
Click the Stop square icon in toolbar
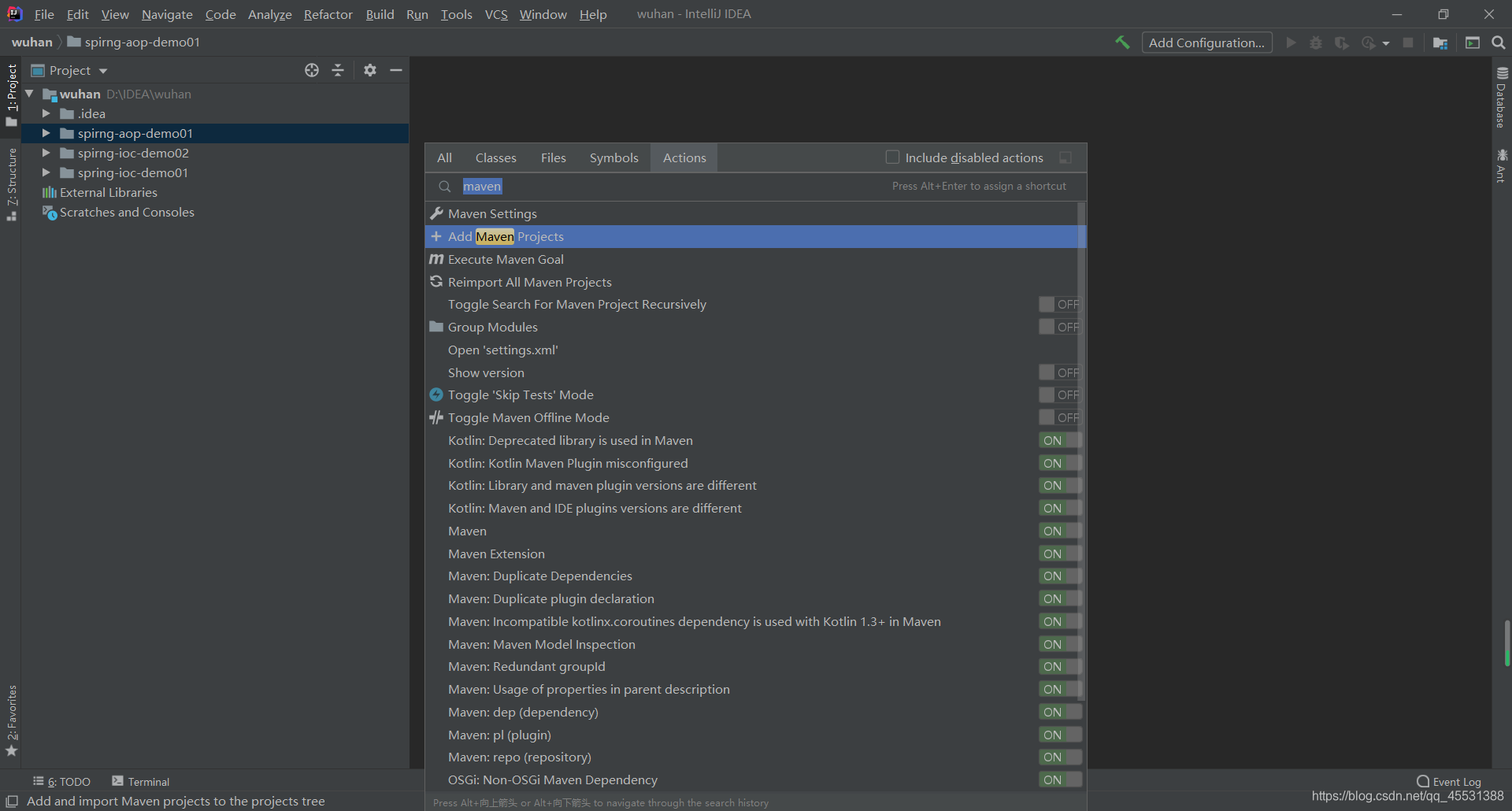[x=1408, y=43]
